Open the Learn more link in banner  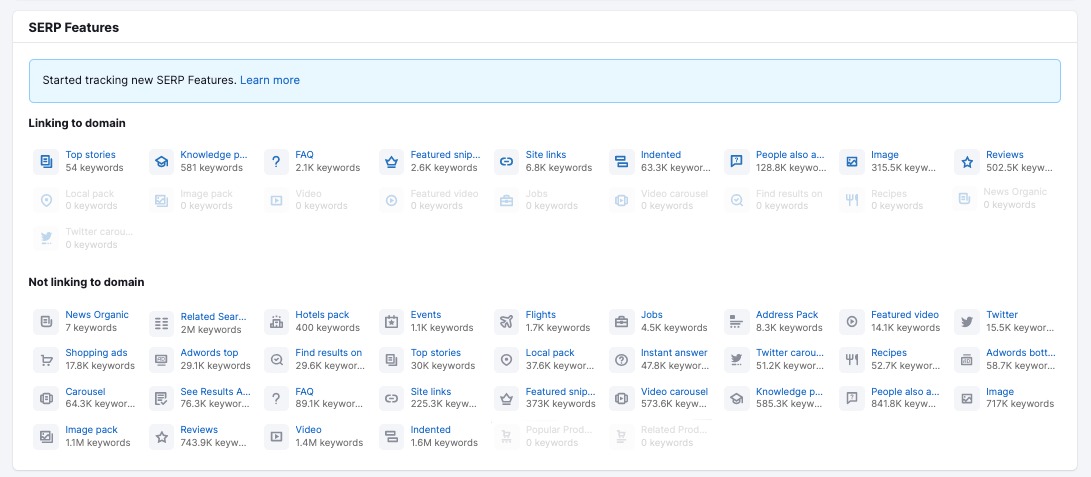pyautogui.click(x=270, y=80)
